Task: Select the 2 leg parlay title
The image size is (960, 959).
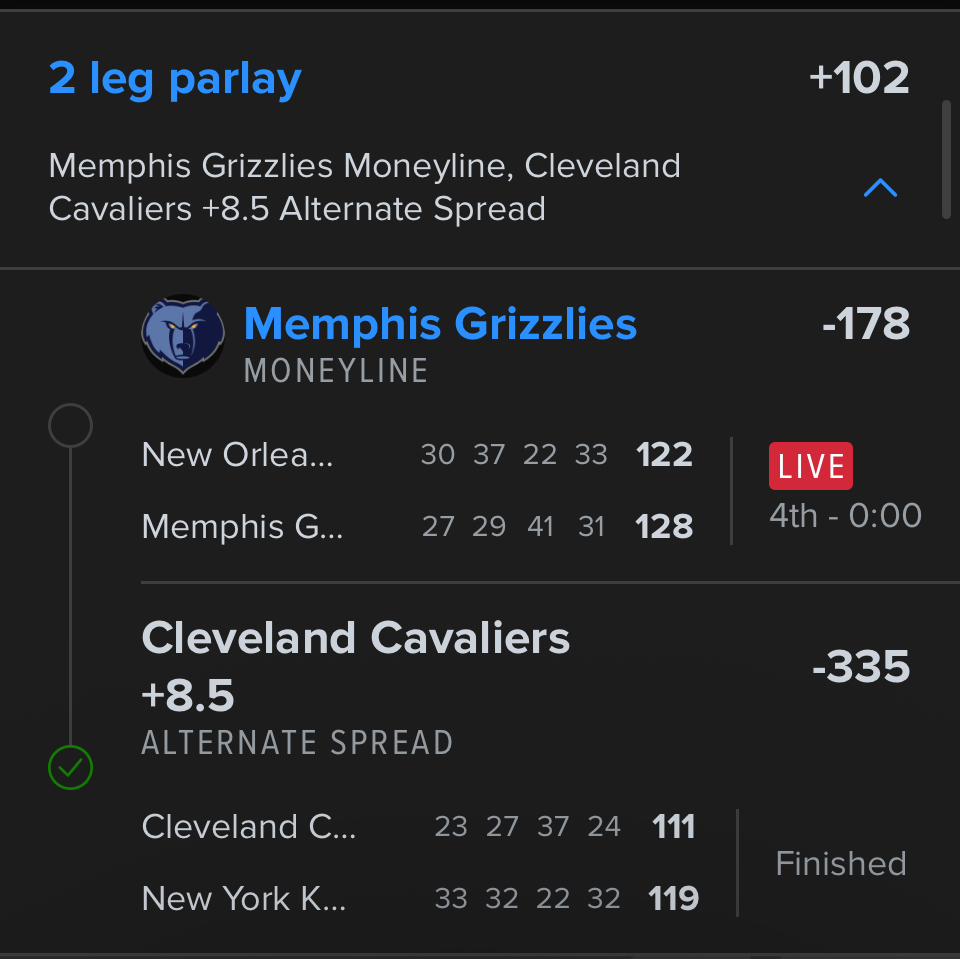Action: (x=175, y=78)
